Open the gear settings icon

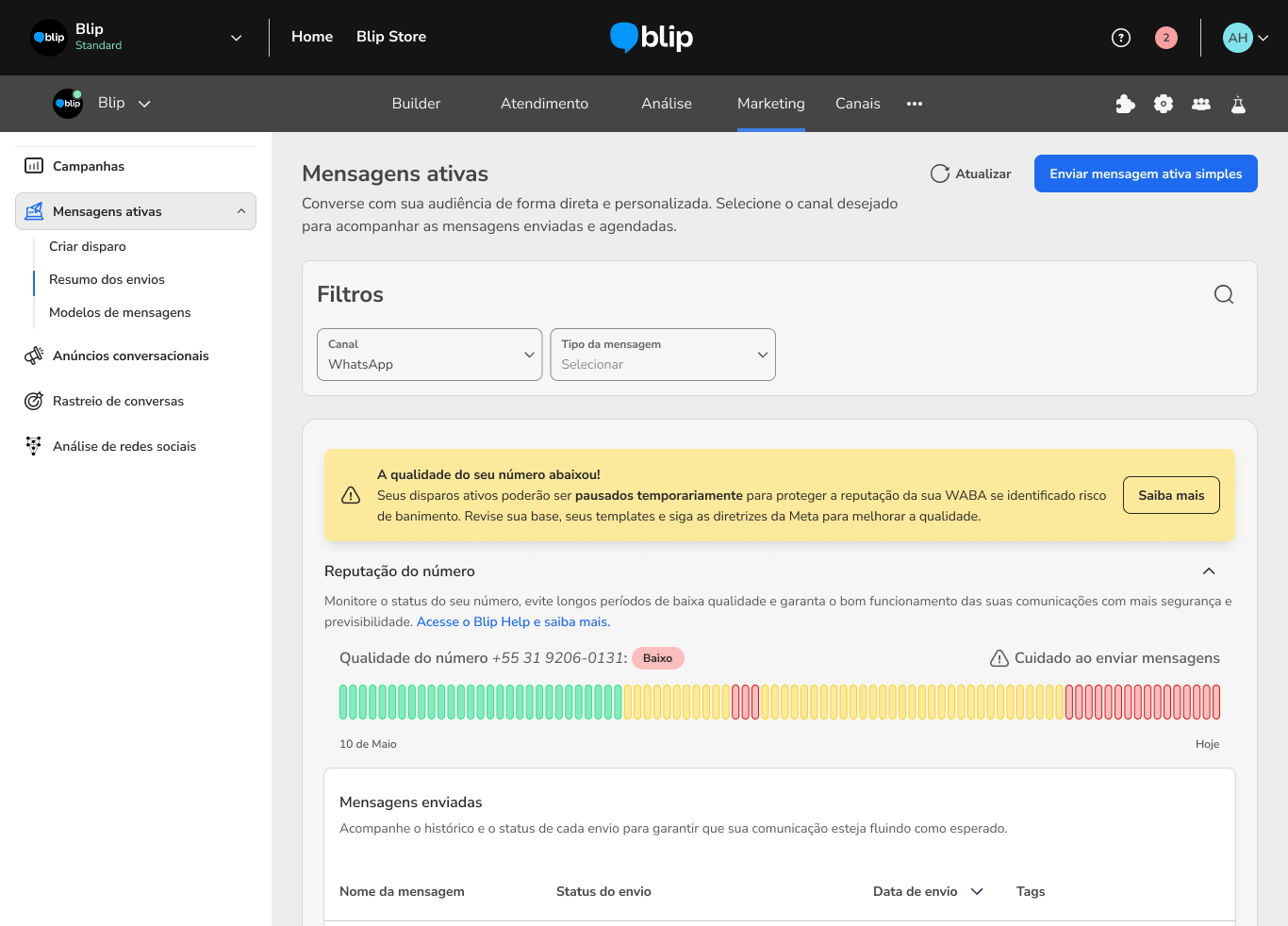point(1163,104)
